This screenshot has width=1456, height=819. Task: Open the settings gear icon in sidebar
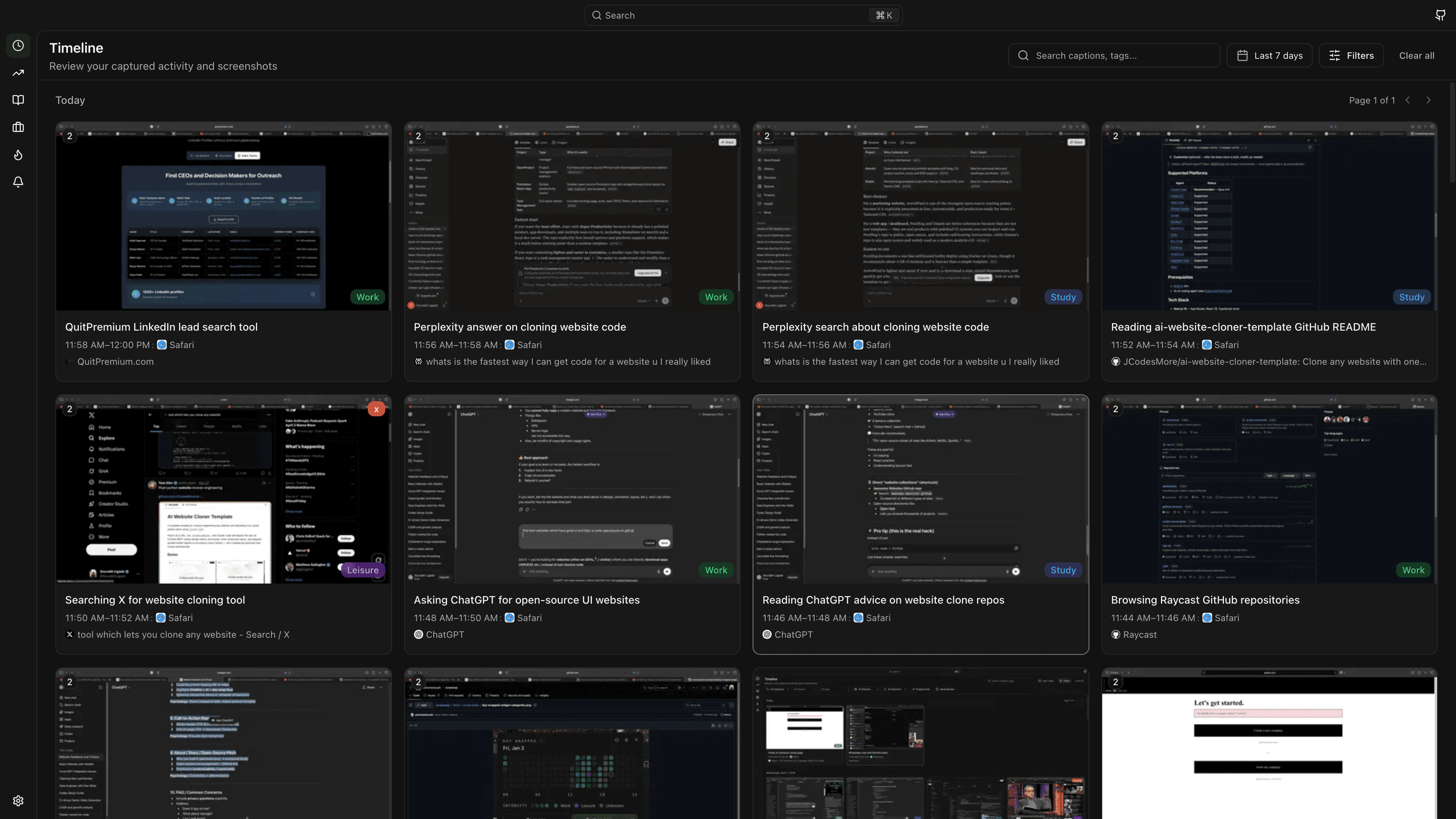pyautogui.click(x=18, y=801)
